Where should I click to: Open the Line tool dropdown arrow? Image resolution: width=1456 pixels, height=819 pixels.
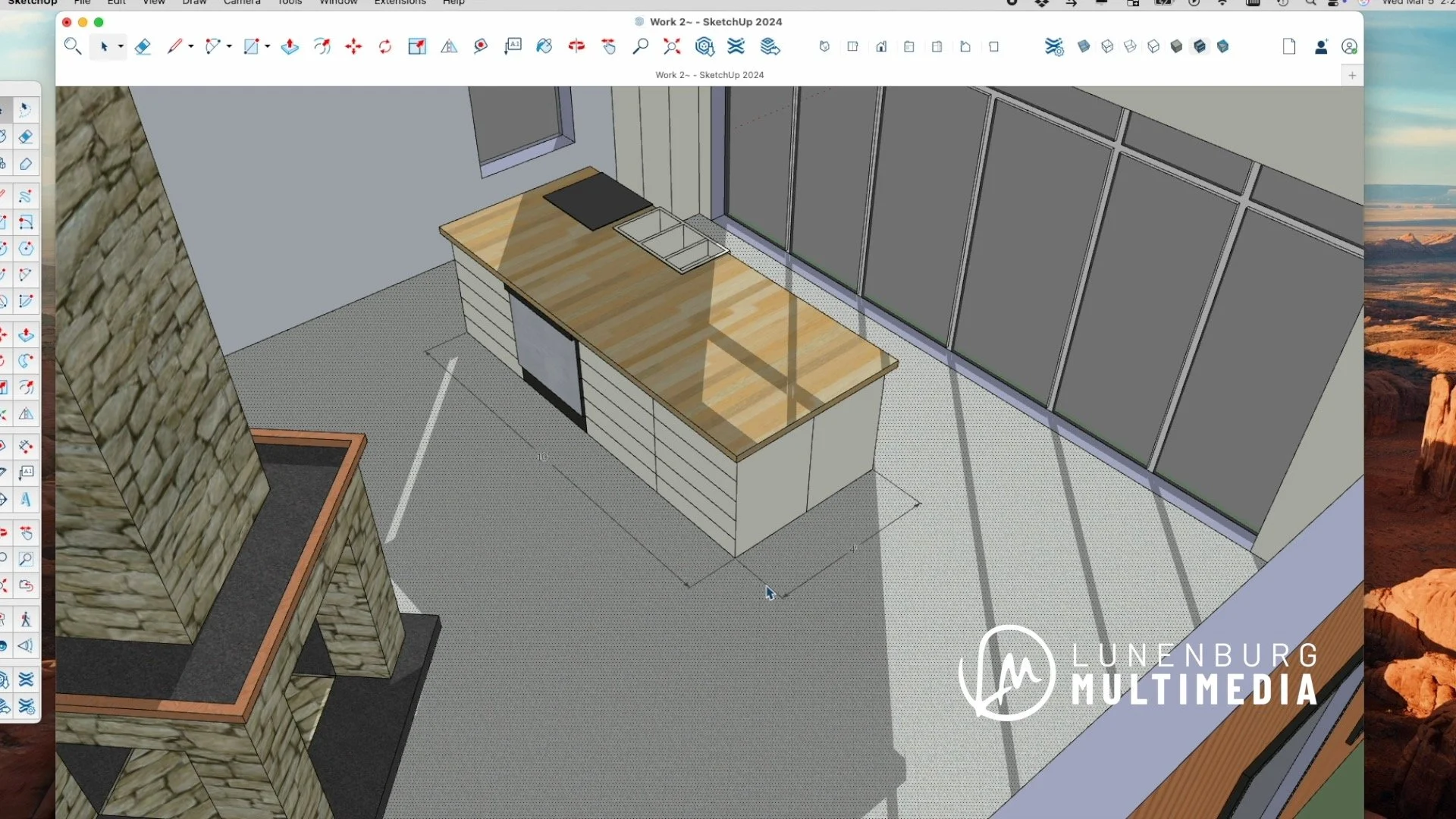tap(191, 47)
